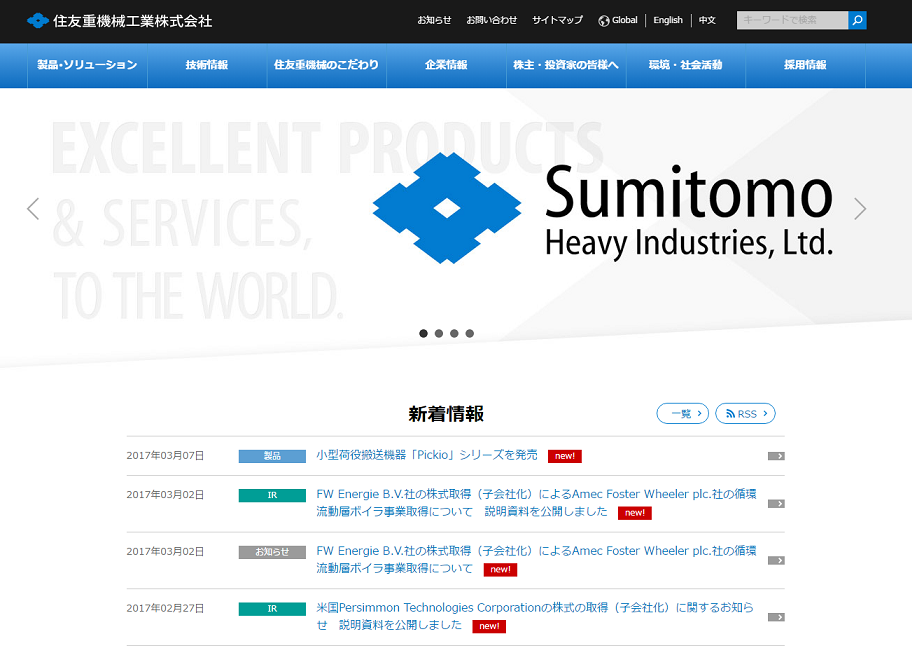This screenshot has width=912, height=670.
Task: Select the fourth carousel dot
Action: [470, 333]
